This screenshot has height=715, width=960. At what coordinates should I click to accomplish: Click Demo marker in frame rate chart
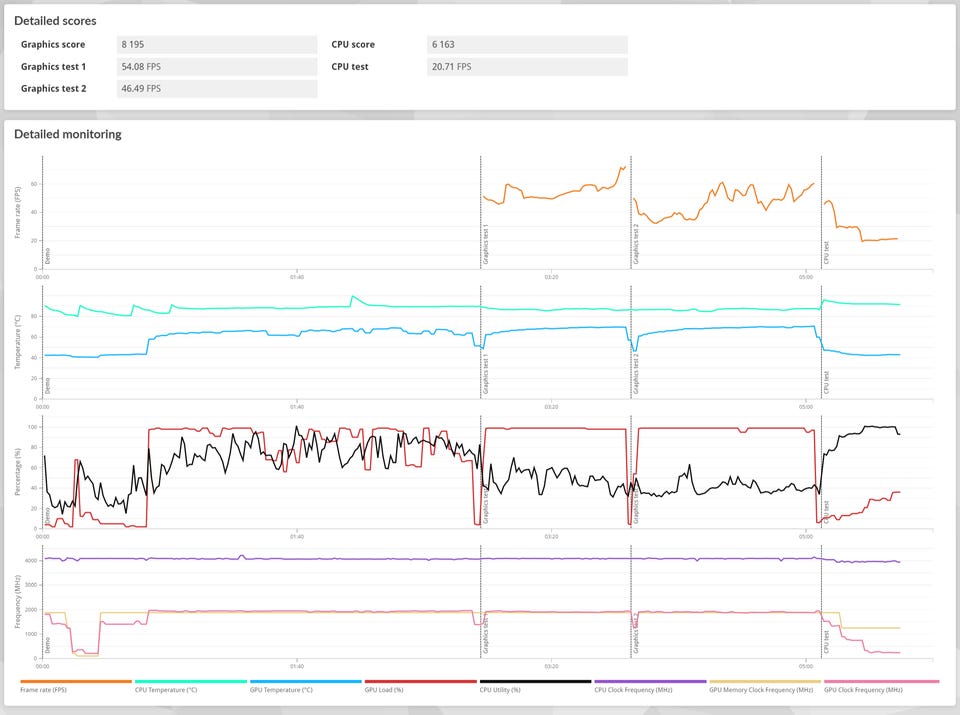48,256
